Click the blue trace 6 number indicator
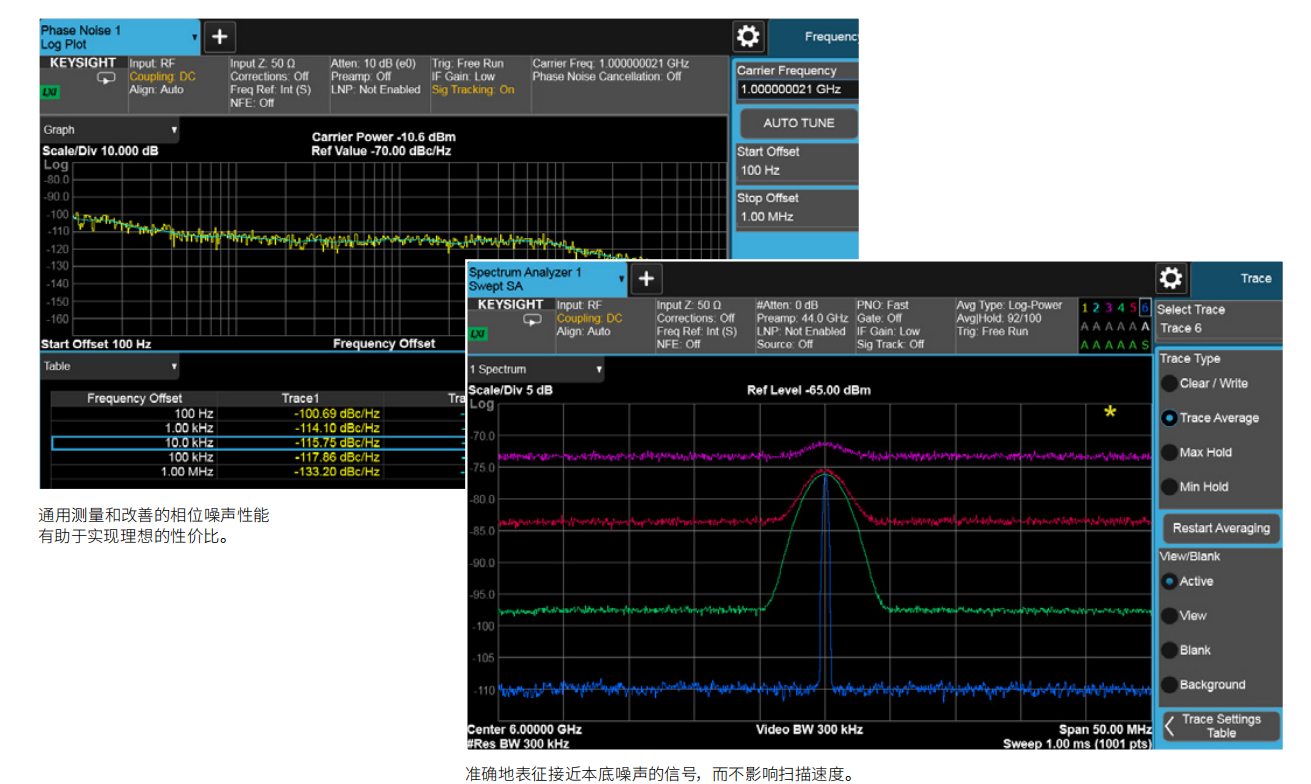1311x784 pixels. click(1145, 308)
